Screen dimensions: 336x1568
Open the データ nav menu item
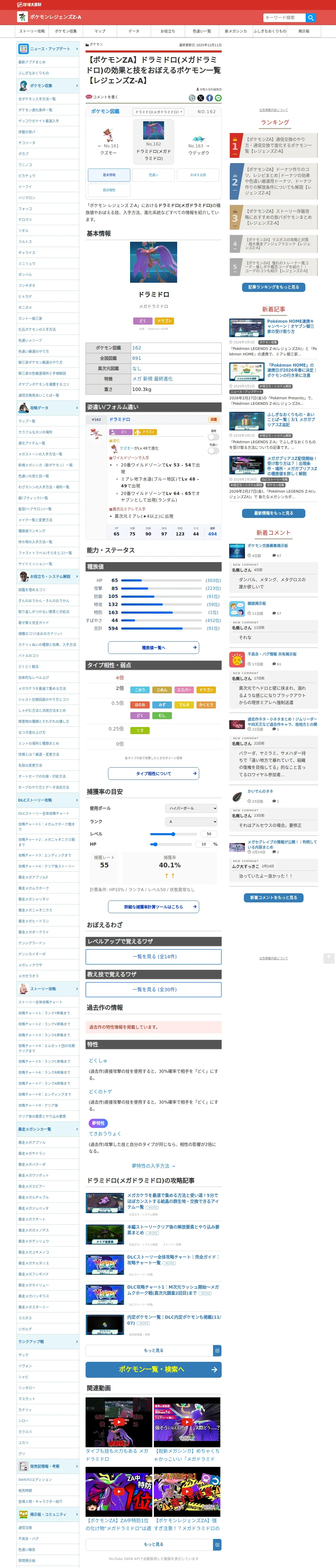tap(133, 31)
